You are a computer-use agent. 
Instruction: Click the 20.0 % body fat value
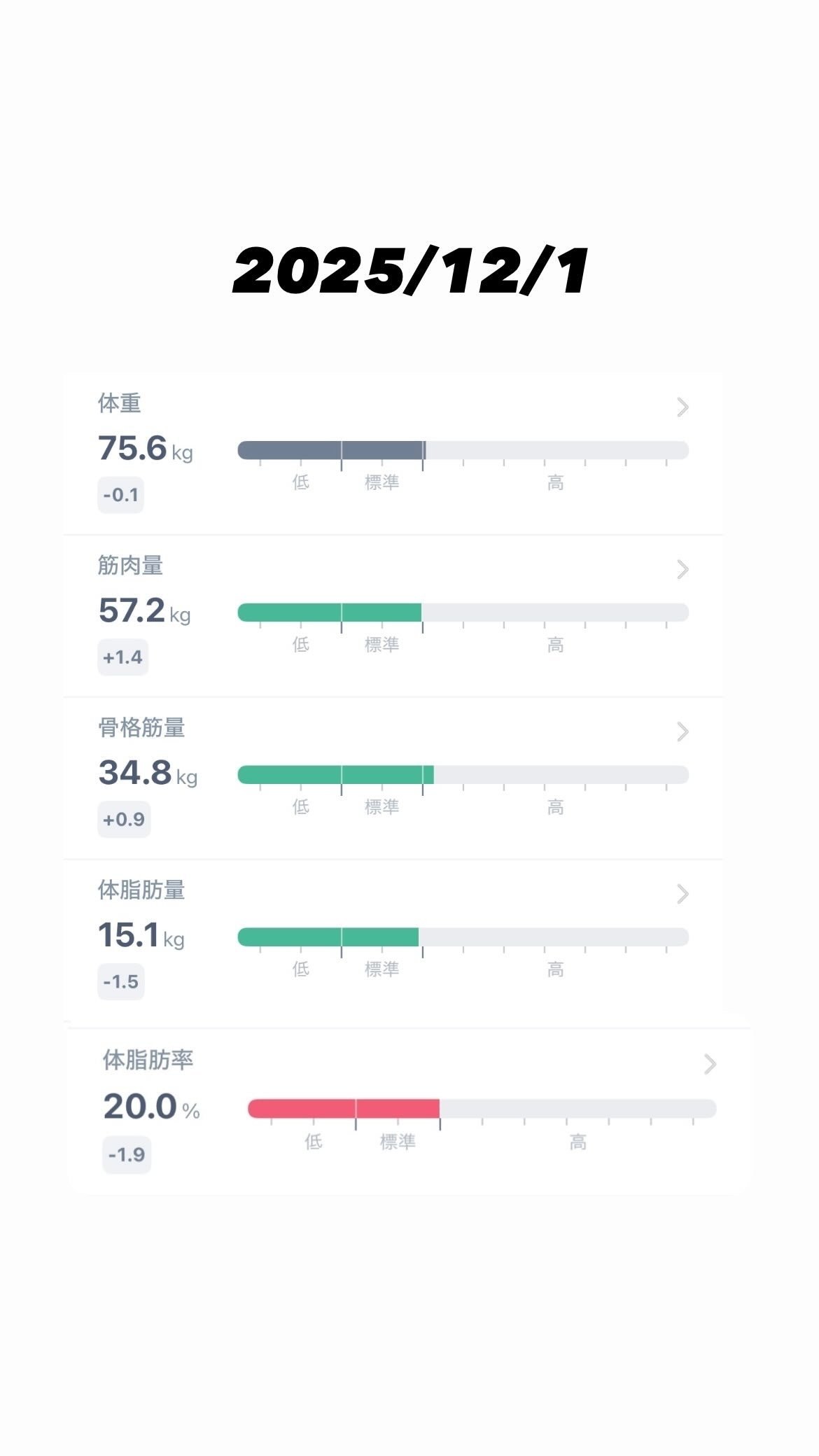[151, 1107]
